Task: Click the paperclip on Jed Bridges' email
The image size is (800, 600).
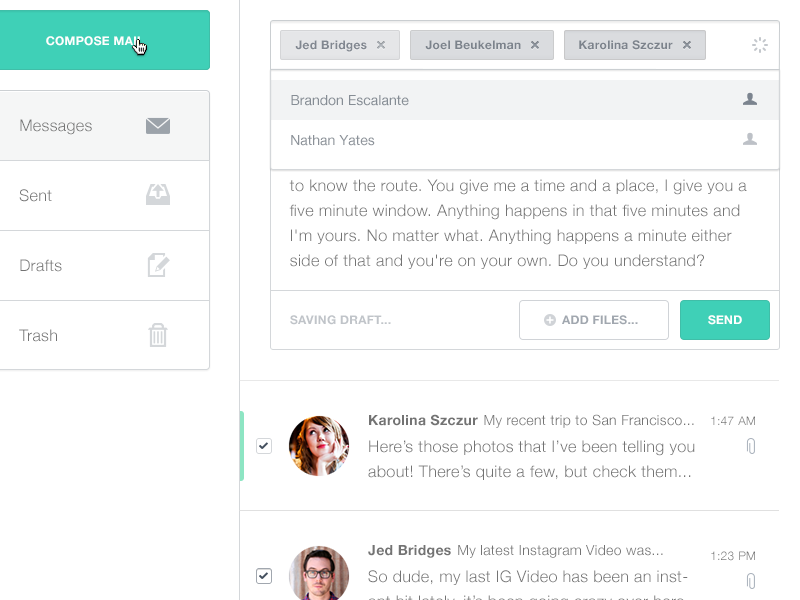Action: click(751, 577)
